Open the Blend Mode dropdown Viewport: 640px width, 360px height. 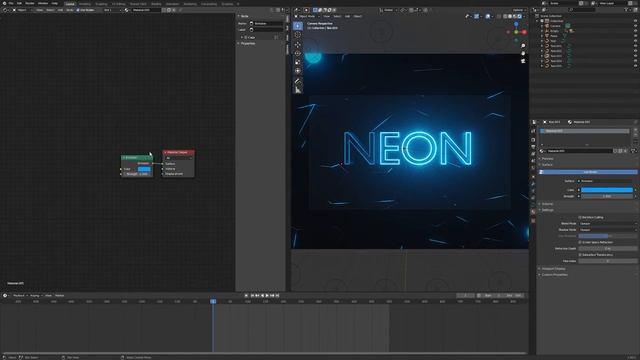tap(607, 224)
